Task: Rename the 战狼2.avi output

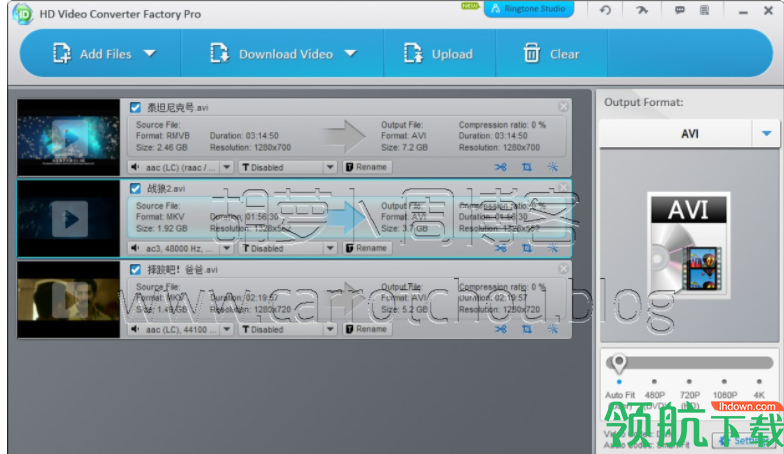Action: (x=367, y=248)
